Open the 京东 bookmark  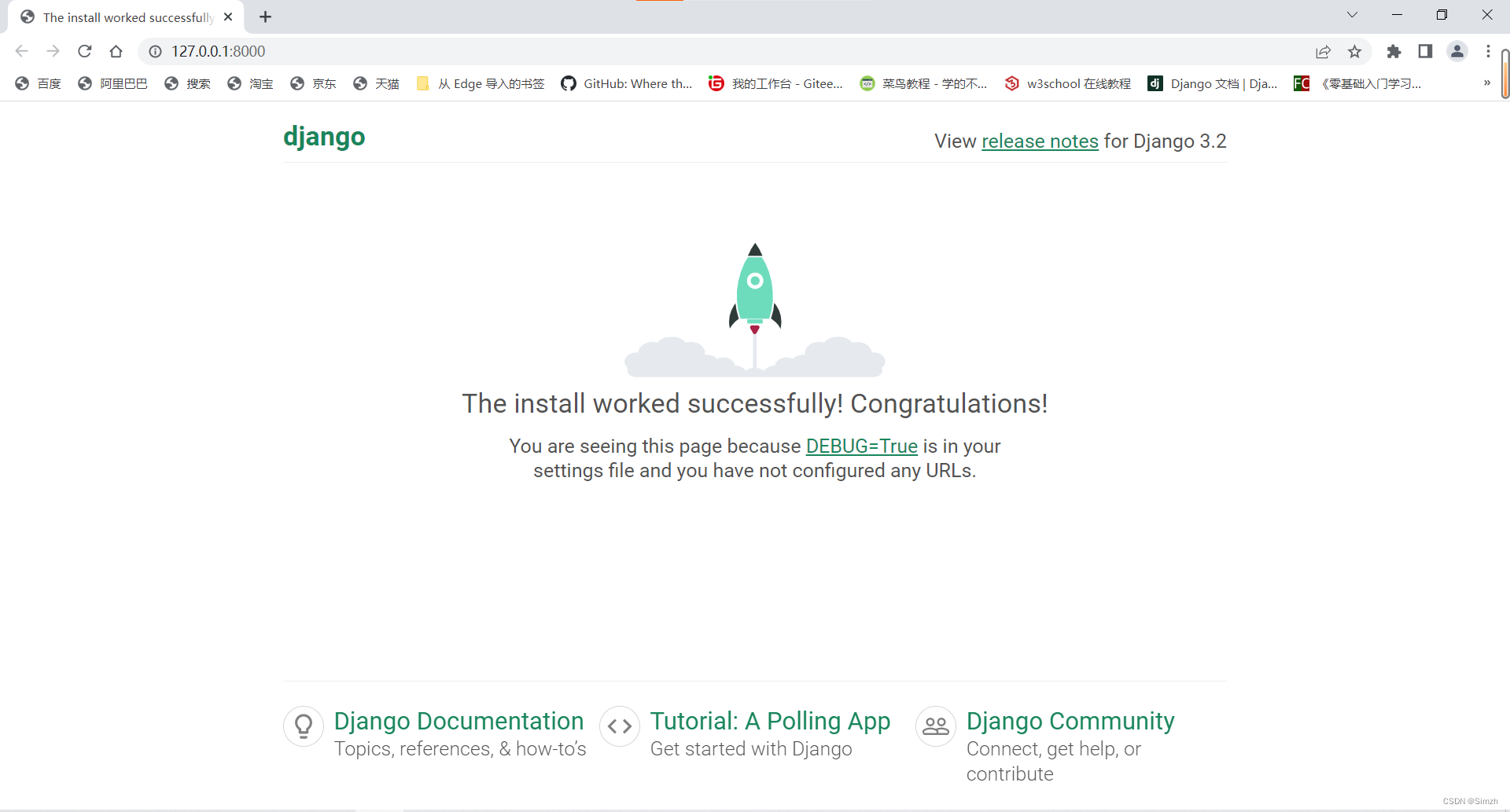point(313,83)
